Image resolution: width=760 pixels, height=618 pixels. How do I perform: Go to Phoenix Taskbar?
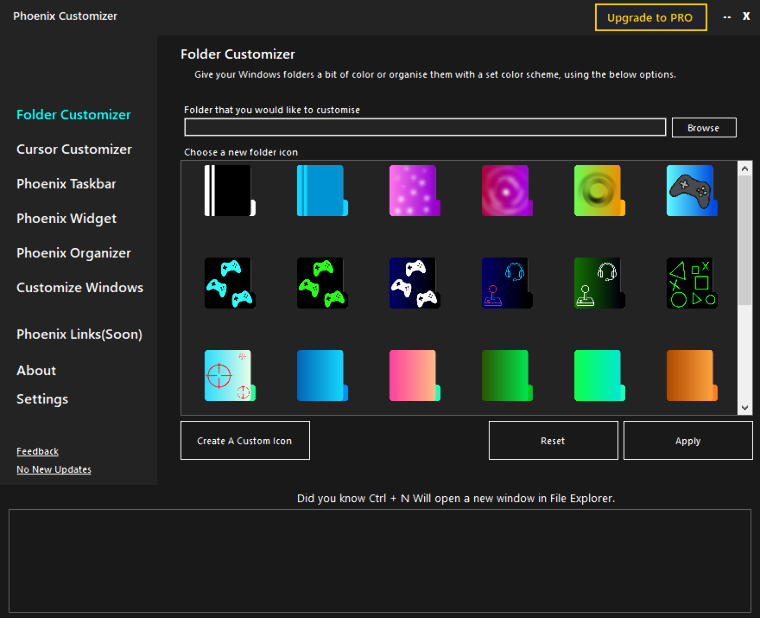[66, 184]
